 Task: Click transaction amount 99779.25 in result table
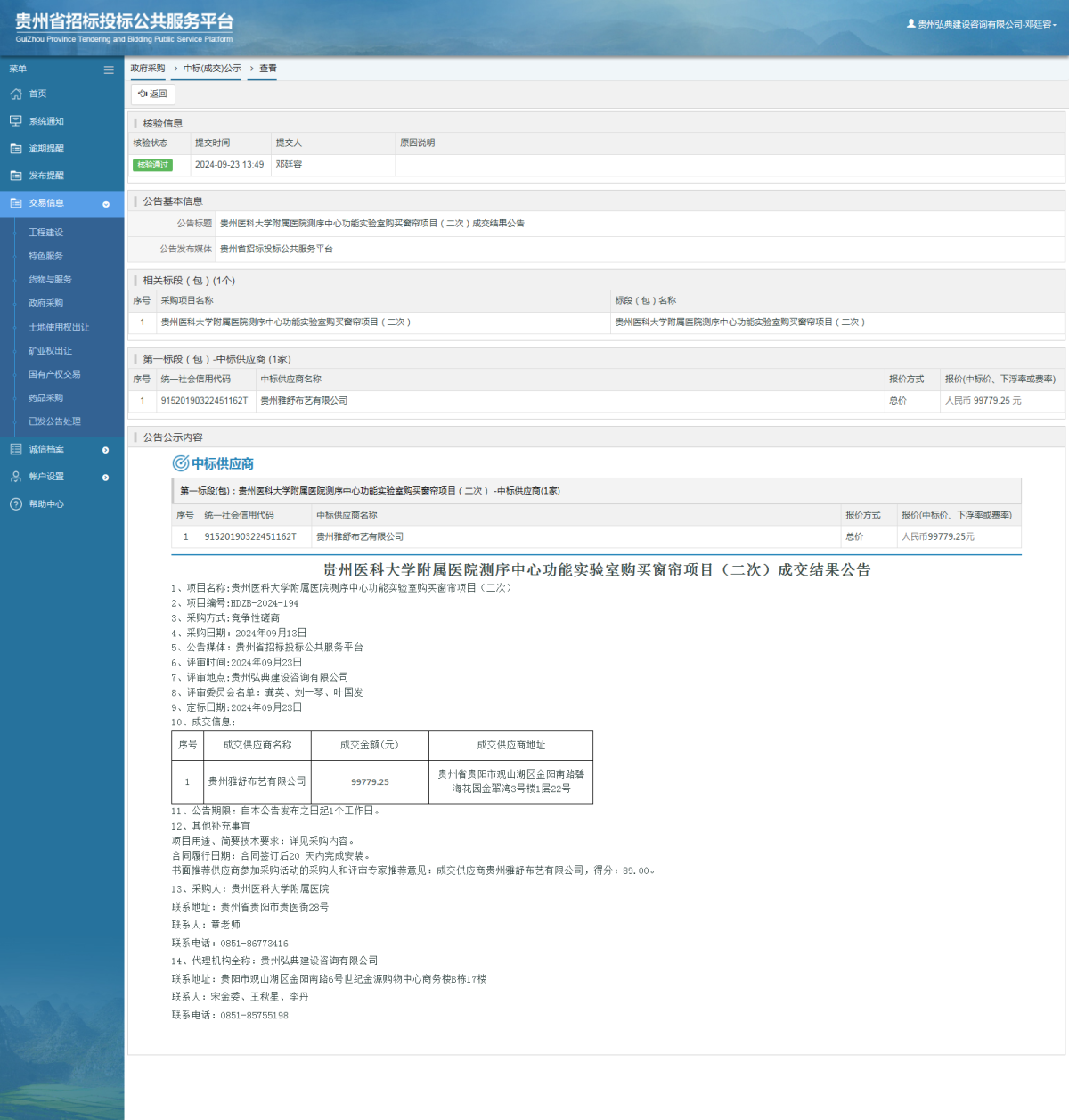click(370, 782)
